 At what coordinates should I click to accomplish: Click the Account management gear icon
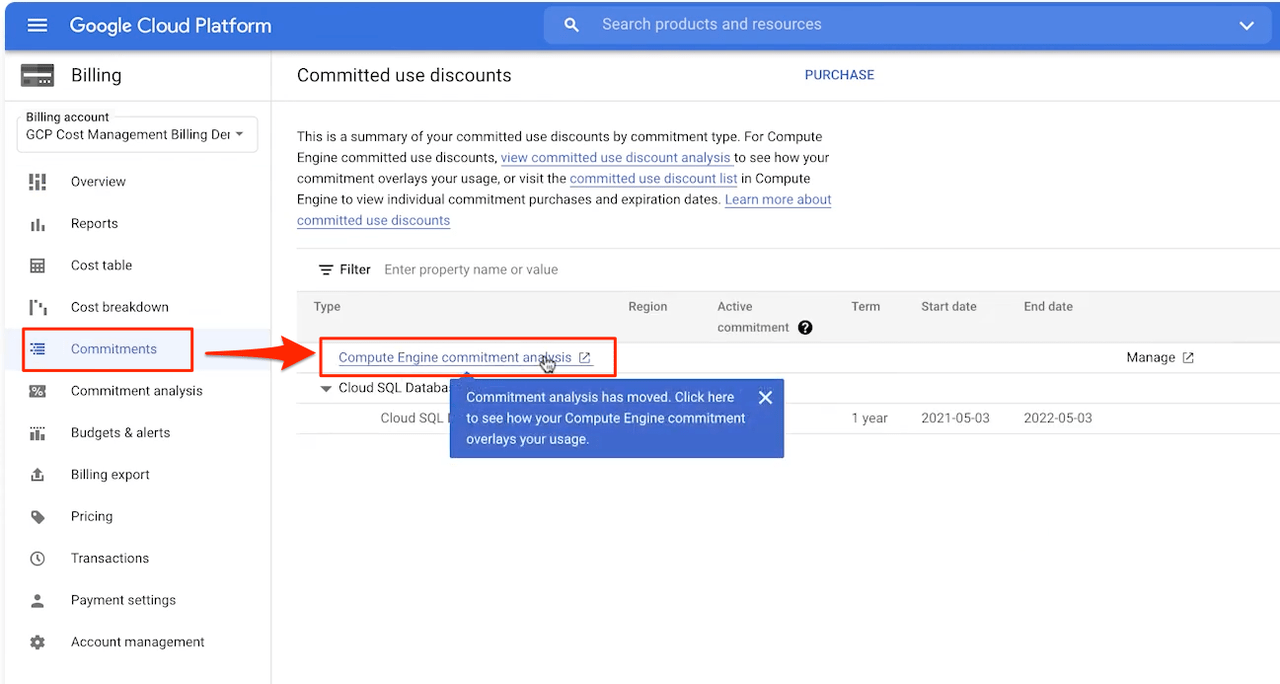[x=38, y=642]
